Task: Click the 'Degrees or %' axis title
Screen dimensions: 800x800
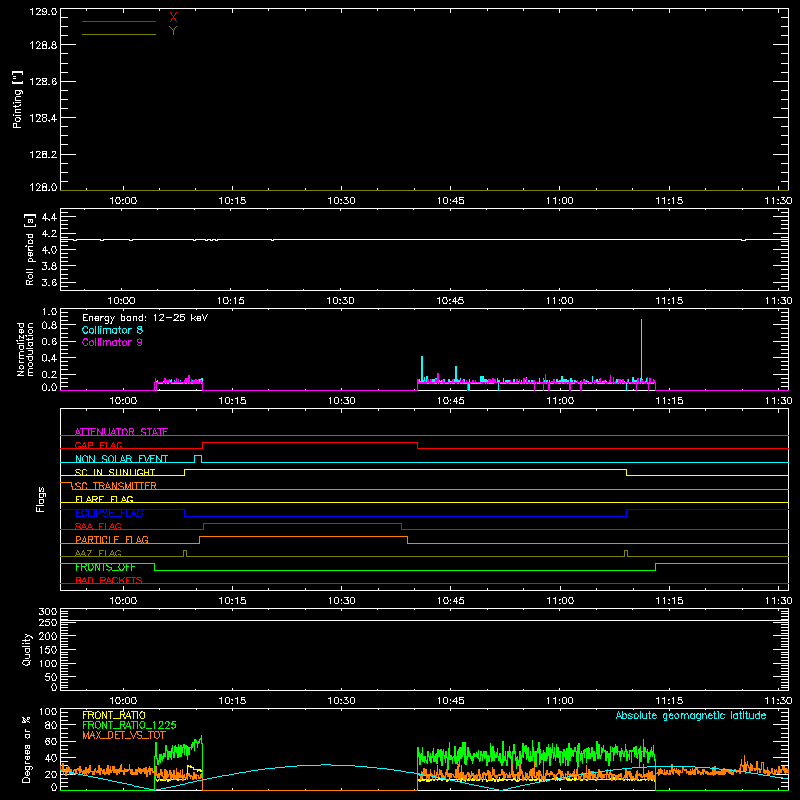Action: [27, 749]
